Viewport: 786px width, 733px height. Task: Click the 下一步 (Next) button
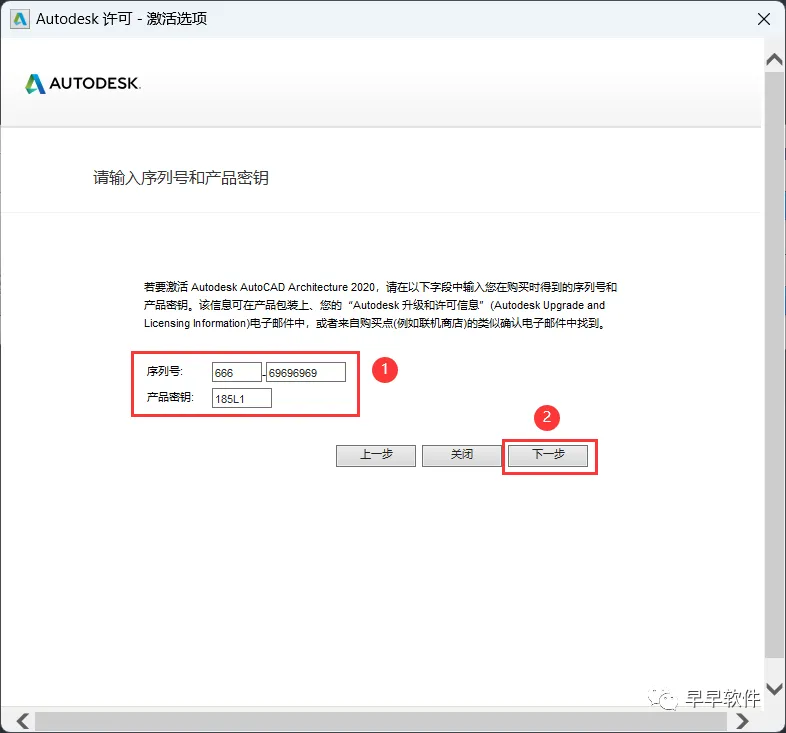(x=547, y=455)
